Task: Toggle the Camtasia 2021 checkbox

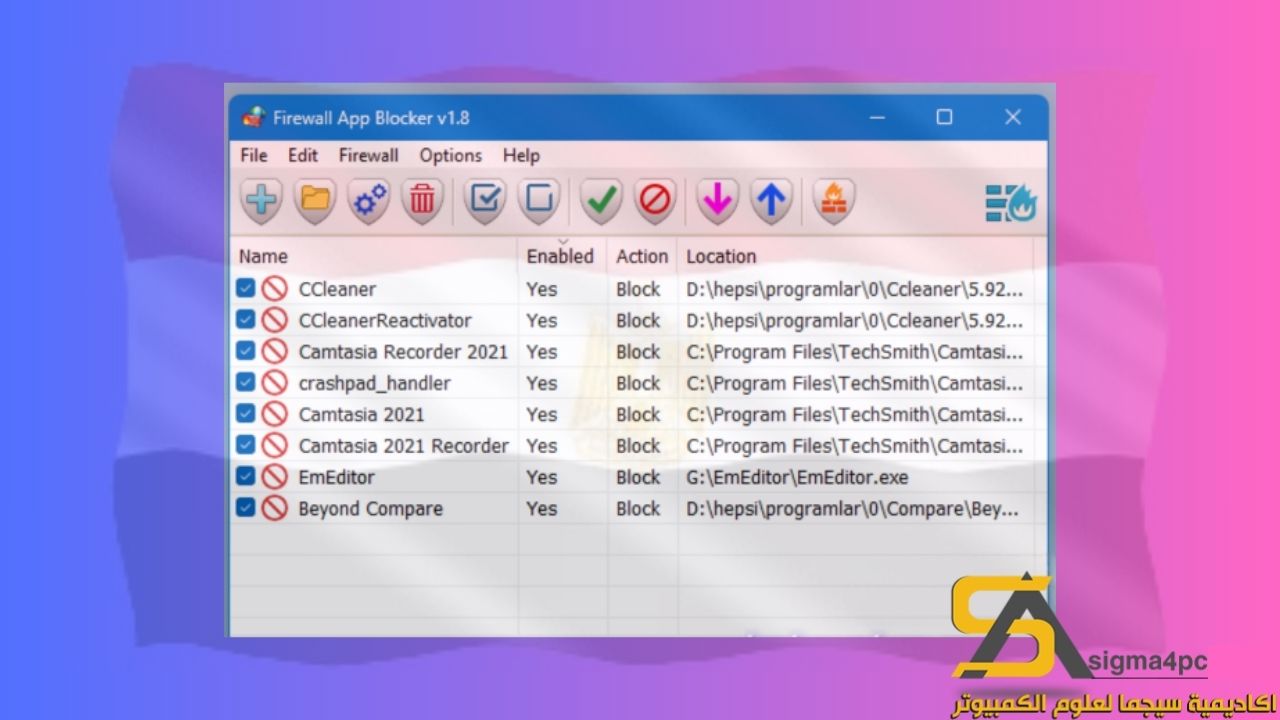Action: pyautogui.click(x=246, y=413)
